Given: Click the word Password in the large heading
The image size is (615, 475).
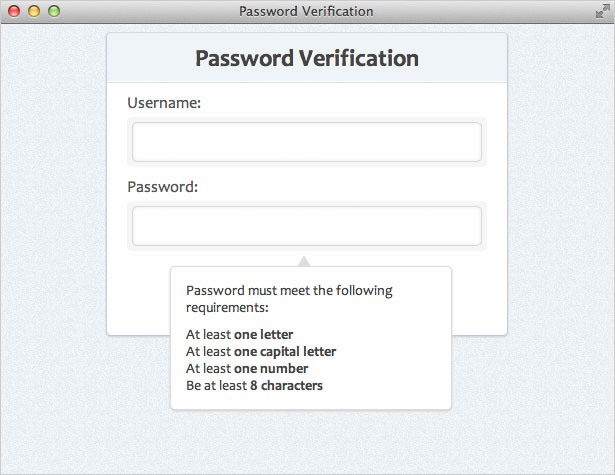Looking at the screenshot, I should 244,58.
